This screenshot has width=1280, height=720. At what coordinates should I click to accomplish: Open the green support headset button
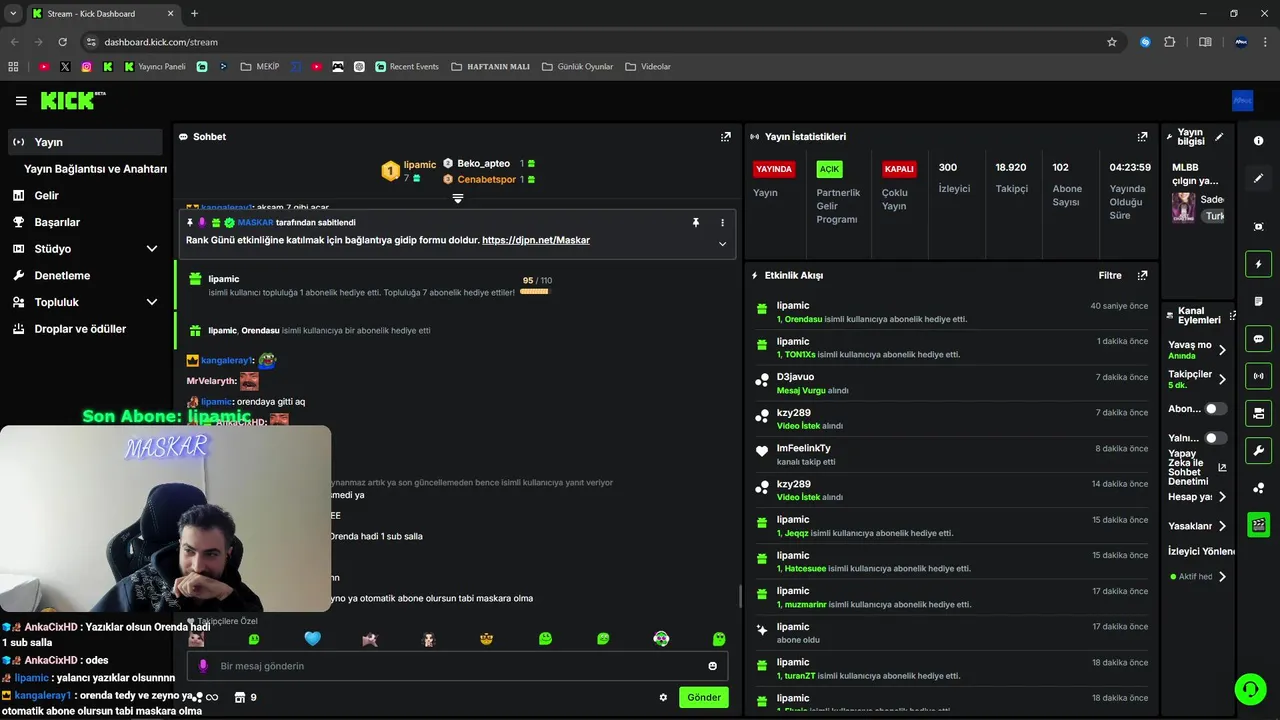coord(1249,689)
